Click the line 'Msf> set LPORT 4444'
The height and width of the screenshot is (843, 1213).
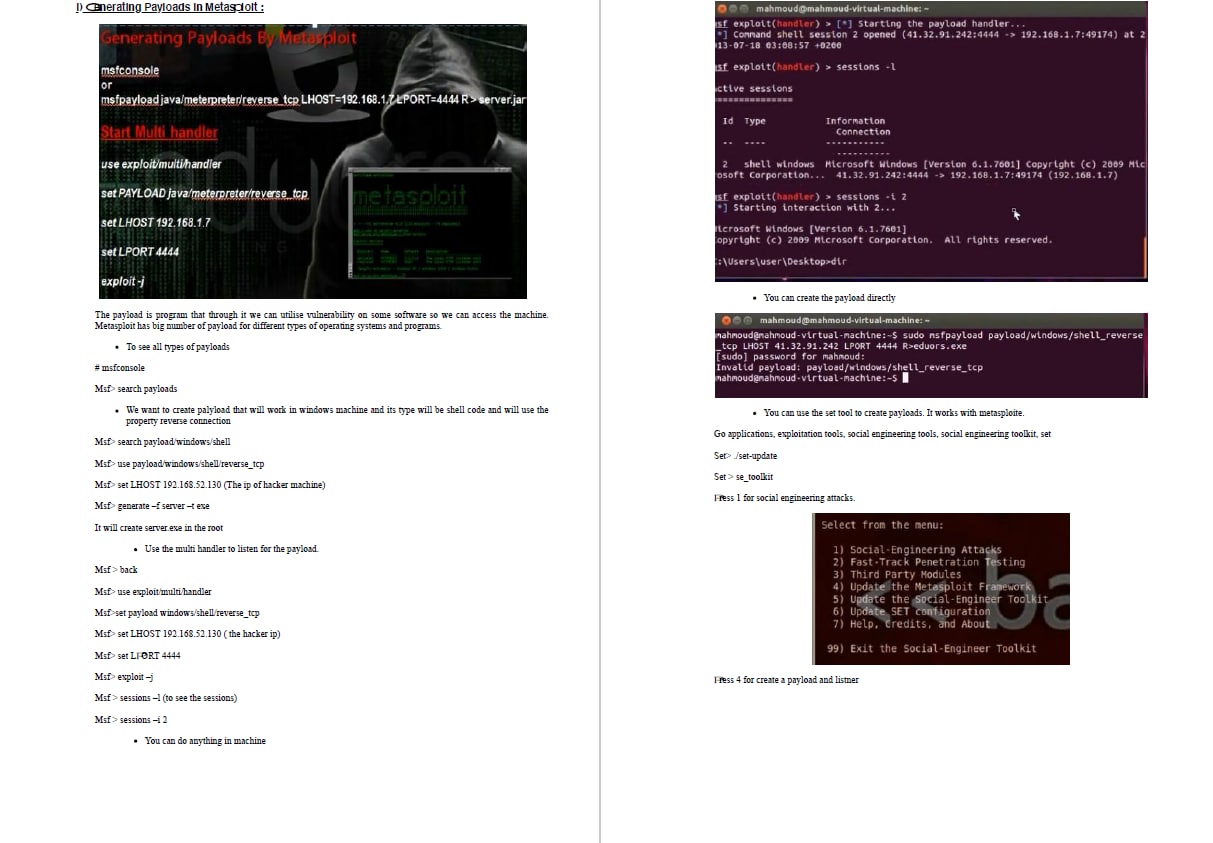coord(138,656)
